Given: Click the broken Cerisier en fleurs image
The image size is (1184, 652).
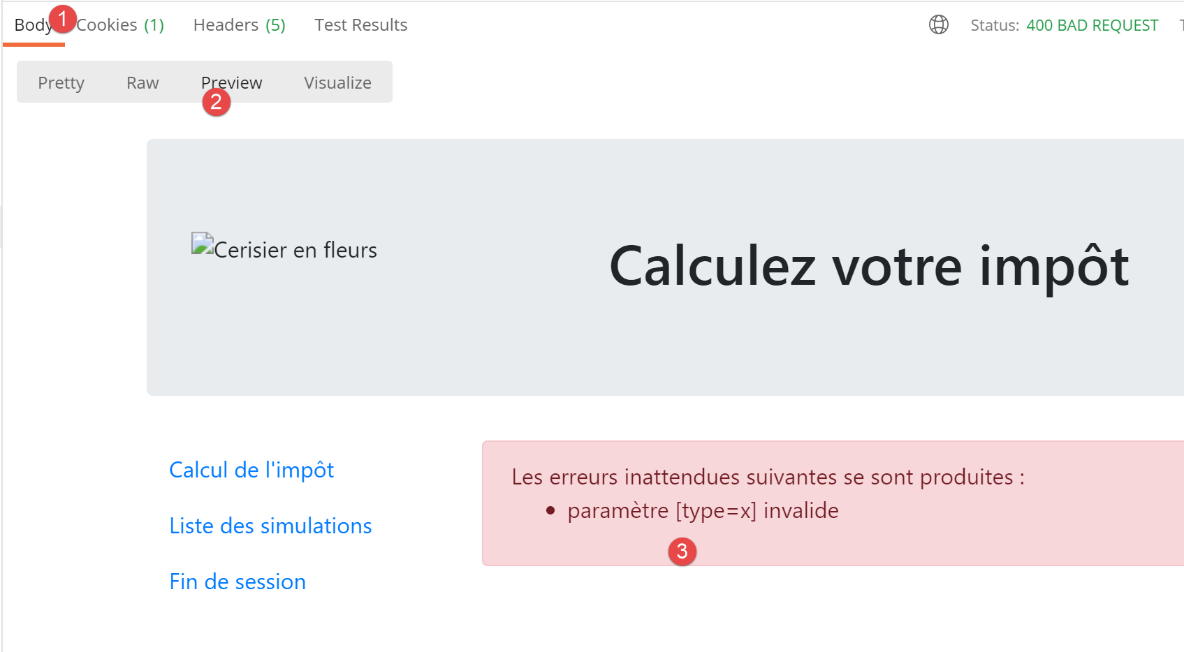Looking at the screenshot, I should pos(284,249).
